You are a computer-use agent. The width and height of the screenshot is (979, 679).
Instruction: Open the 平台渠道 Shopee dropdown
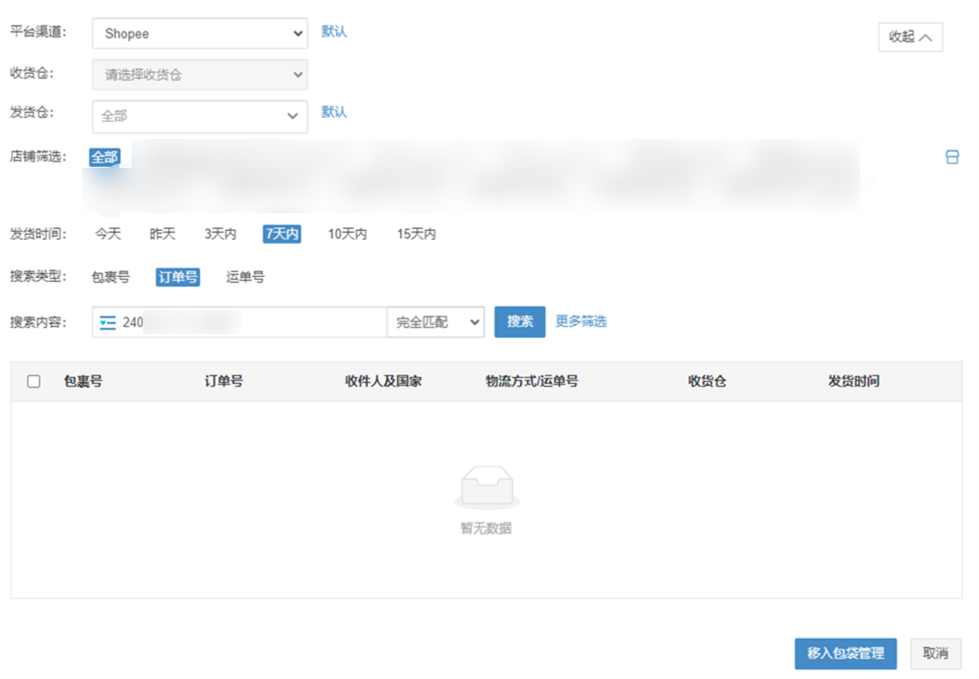(x=200, y=33)
